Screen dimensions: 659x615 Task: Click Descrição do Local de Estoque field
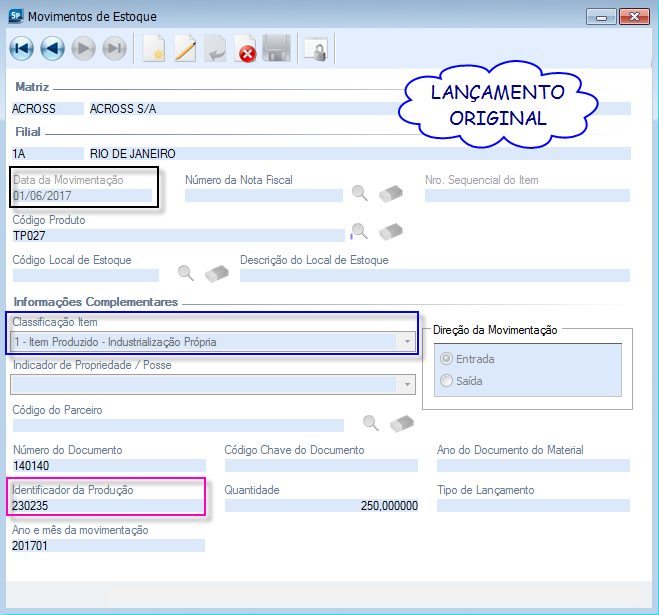coord(435,275)
